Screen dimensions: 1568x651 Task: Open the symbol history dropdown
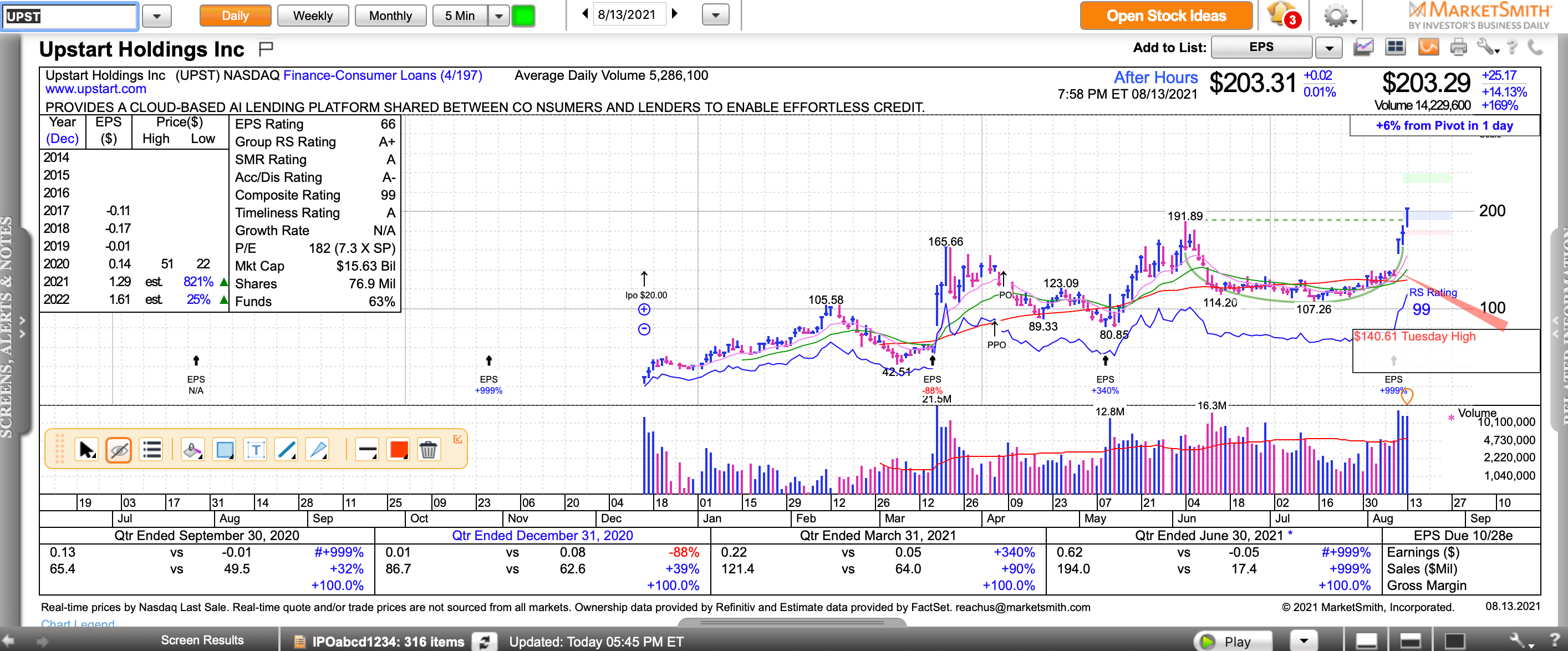click(x=156, y=17)
